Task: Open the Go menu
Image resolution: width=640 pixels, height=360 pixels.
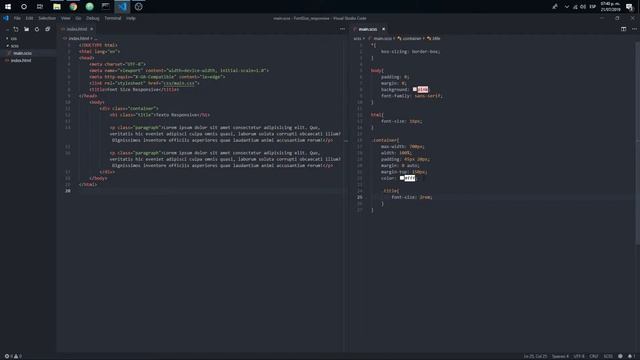Action: point(78,18)
